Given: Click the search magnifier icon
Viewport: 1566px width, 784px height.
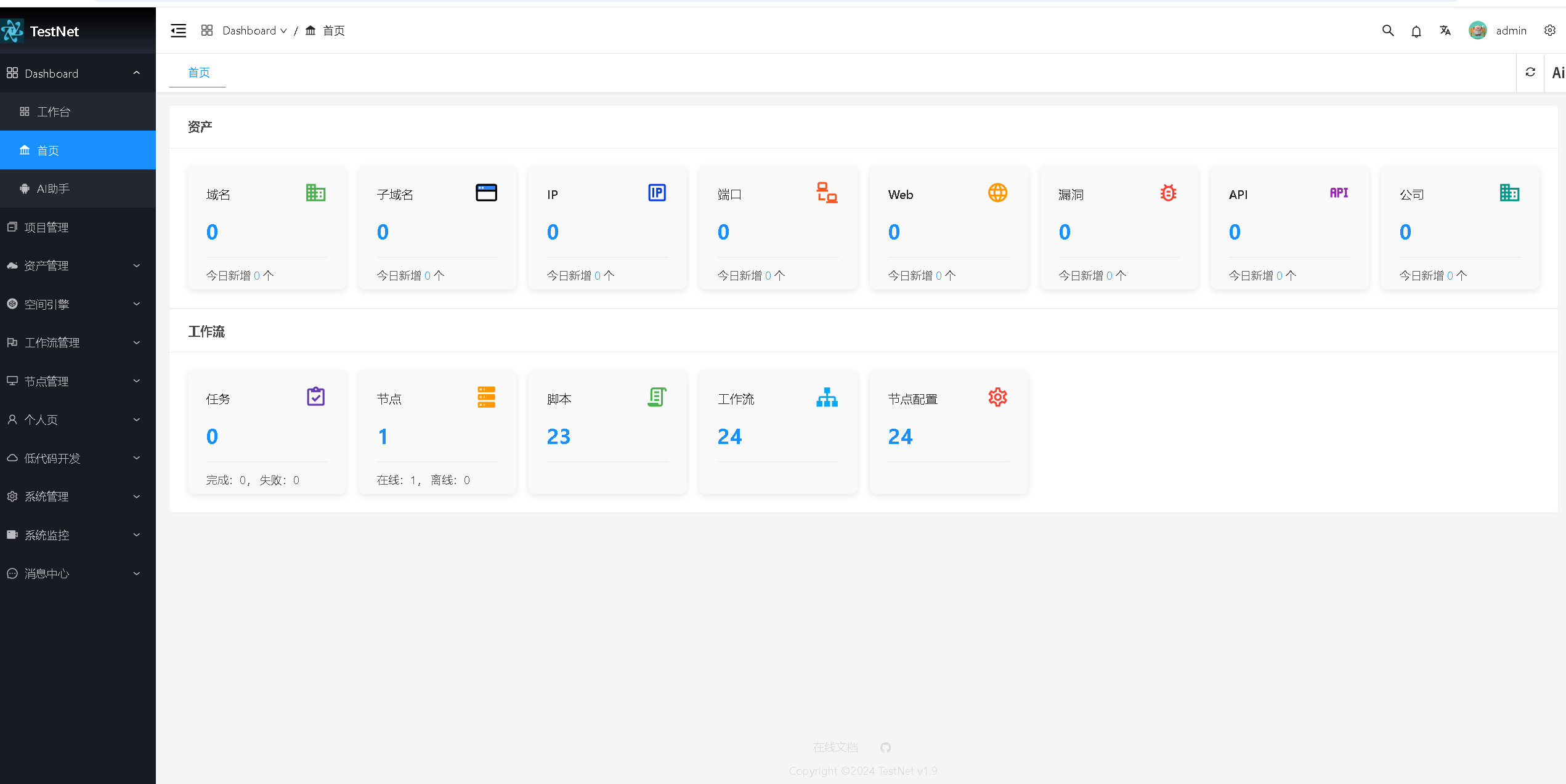Looking at the screenshot, I should tap(1387, 31).
